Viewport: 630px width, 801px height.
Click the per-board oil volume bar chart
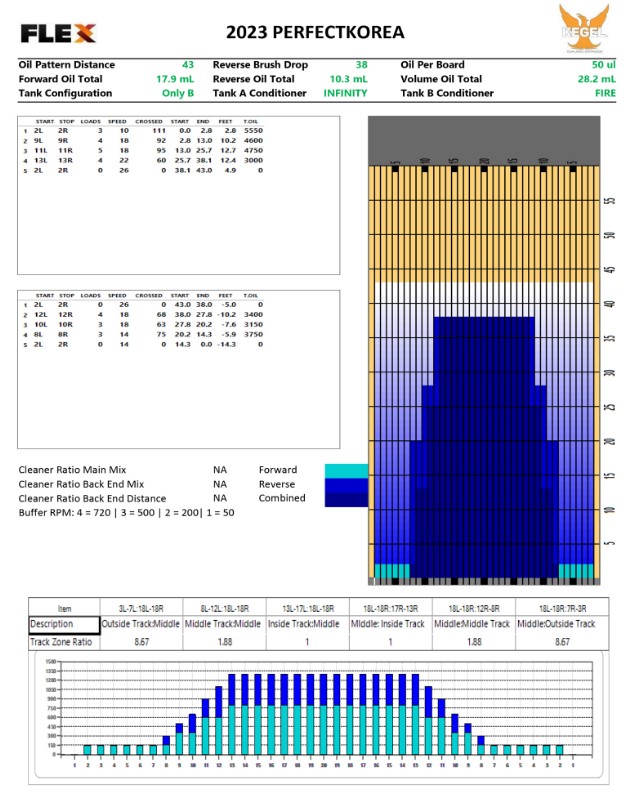(x=318, y=715)
